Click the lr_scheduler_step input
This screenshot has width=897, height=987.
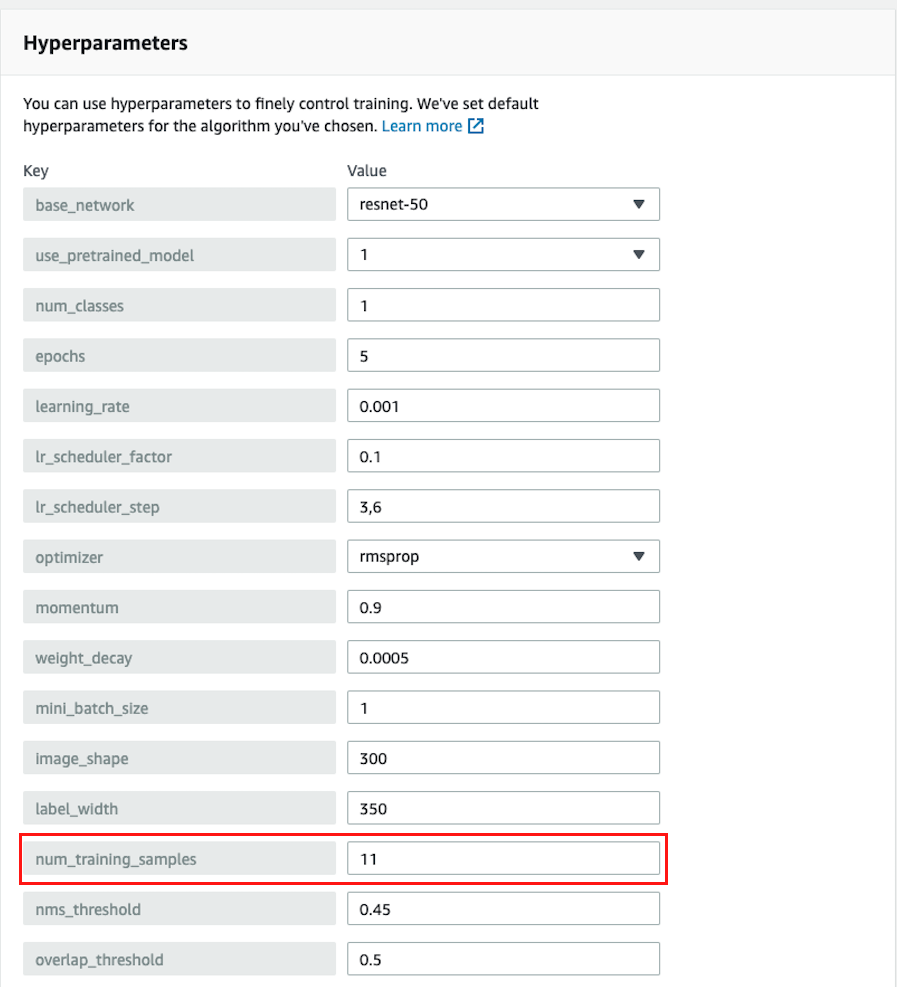point(503,507)
